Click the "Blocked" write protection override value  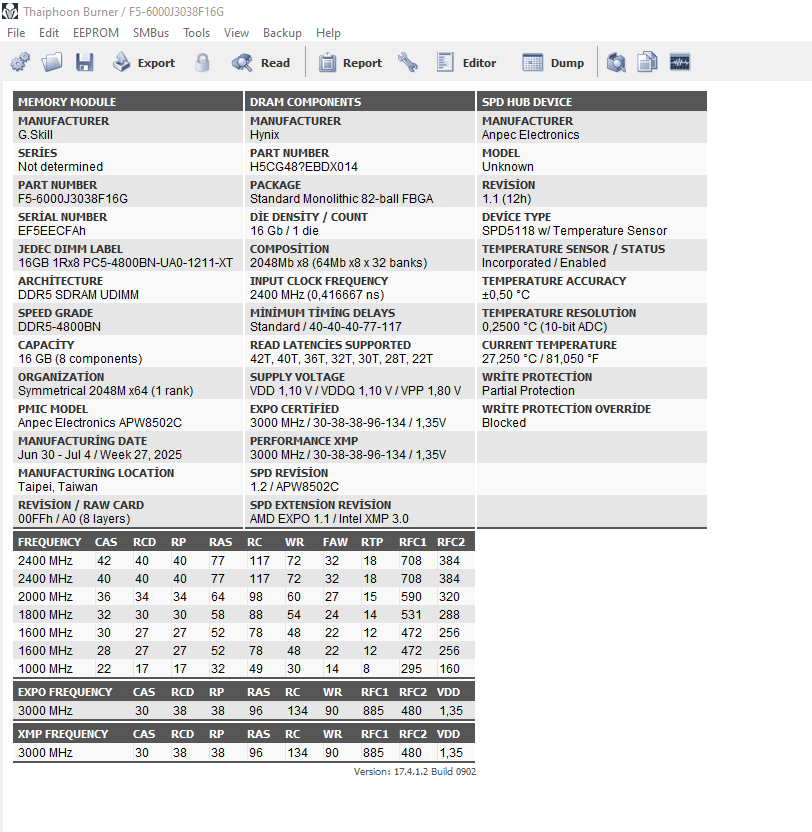tap(504, 423)
